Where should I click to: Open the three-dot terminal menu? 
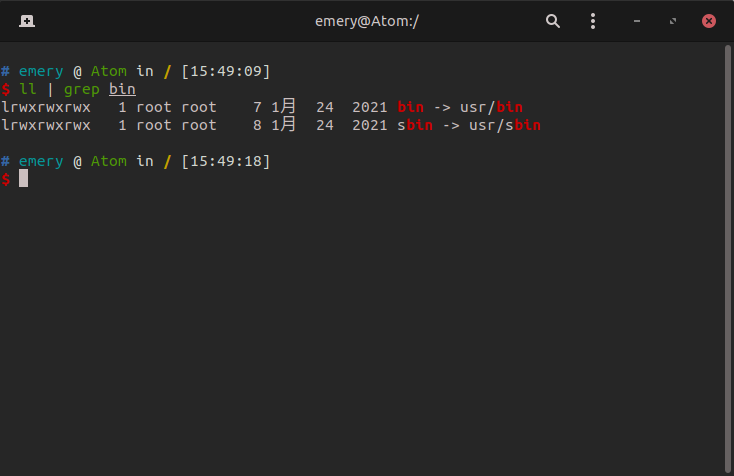coord(593,21)
